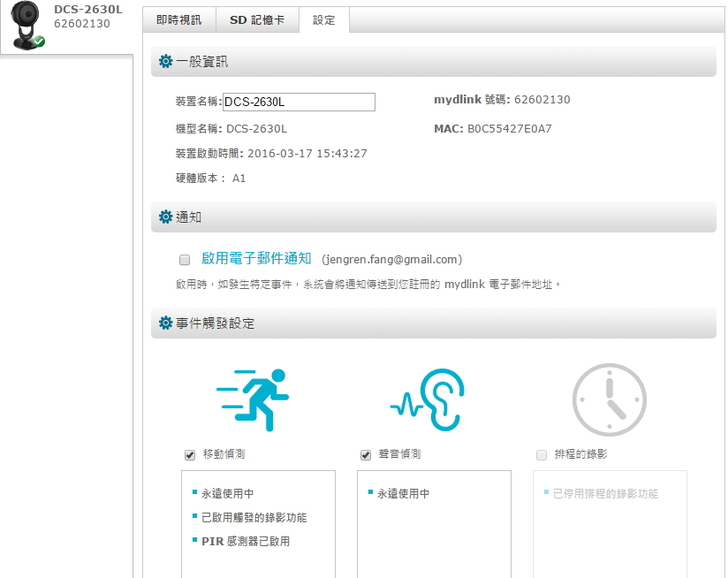Click the 移動偵測 label text
The width and height of the screenshot is (728, 578).
[224, 454]
